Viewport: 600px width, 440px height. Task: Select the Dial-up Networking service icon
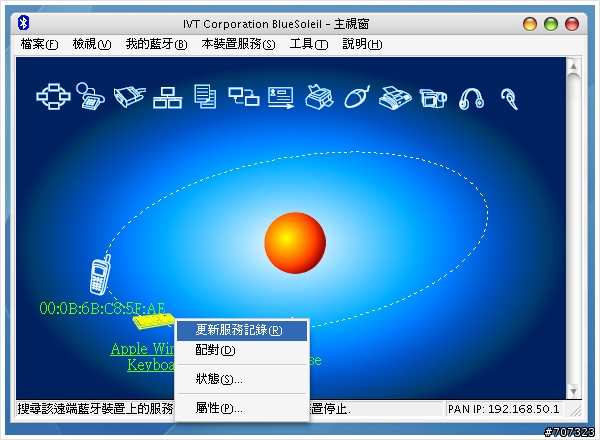pyautogui.click(x=90, y=96)
